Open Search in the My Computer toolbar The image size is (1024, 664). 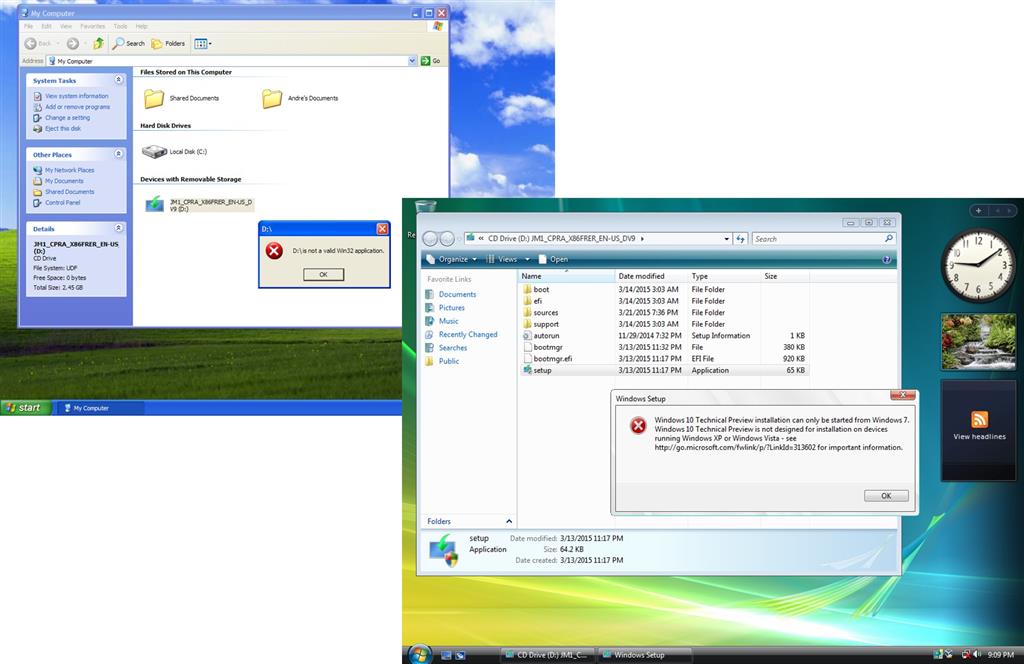tap(129, 44)
